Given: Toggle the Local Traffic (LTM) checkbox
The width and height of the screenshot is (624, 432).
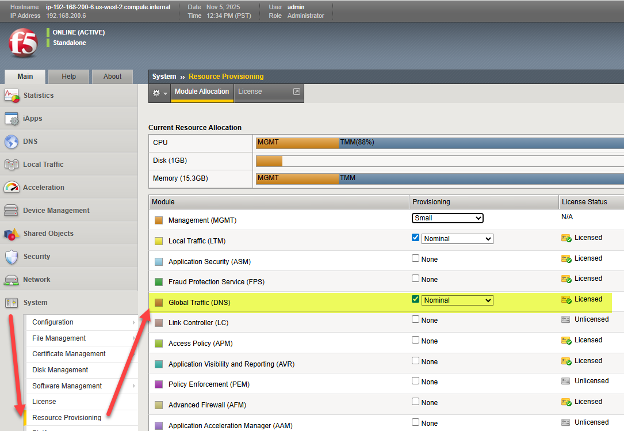Looking at the screenshot, I should pyautogui.click(x=416, y=238).
